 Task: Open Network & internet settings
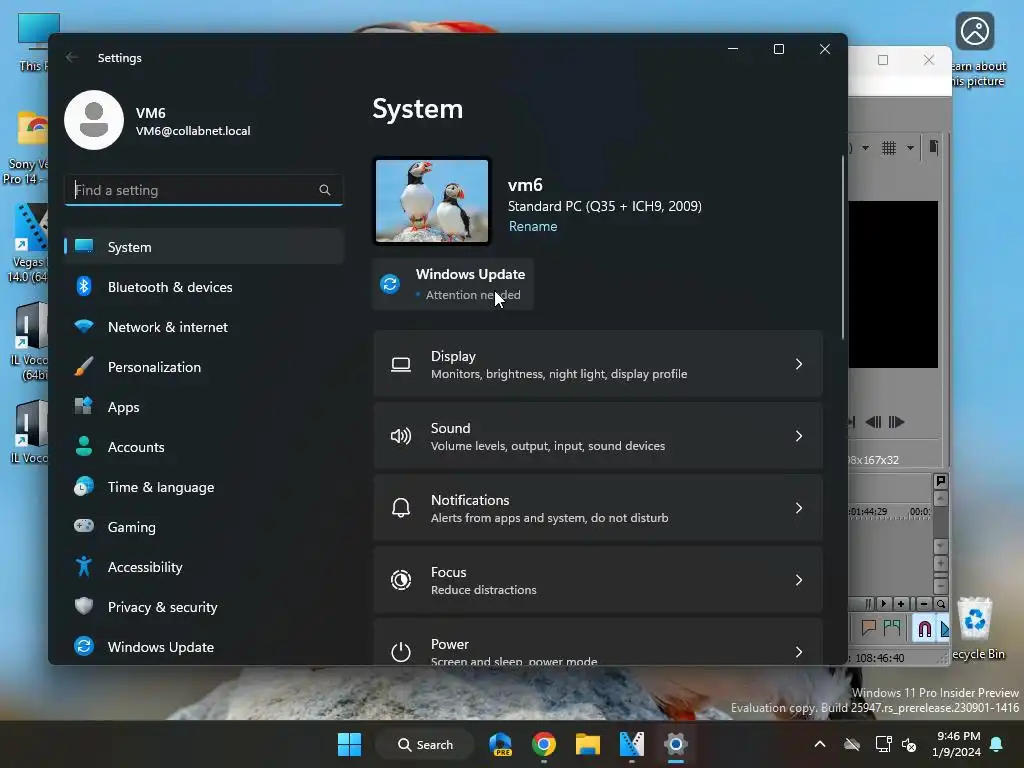click(204, 327)
